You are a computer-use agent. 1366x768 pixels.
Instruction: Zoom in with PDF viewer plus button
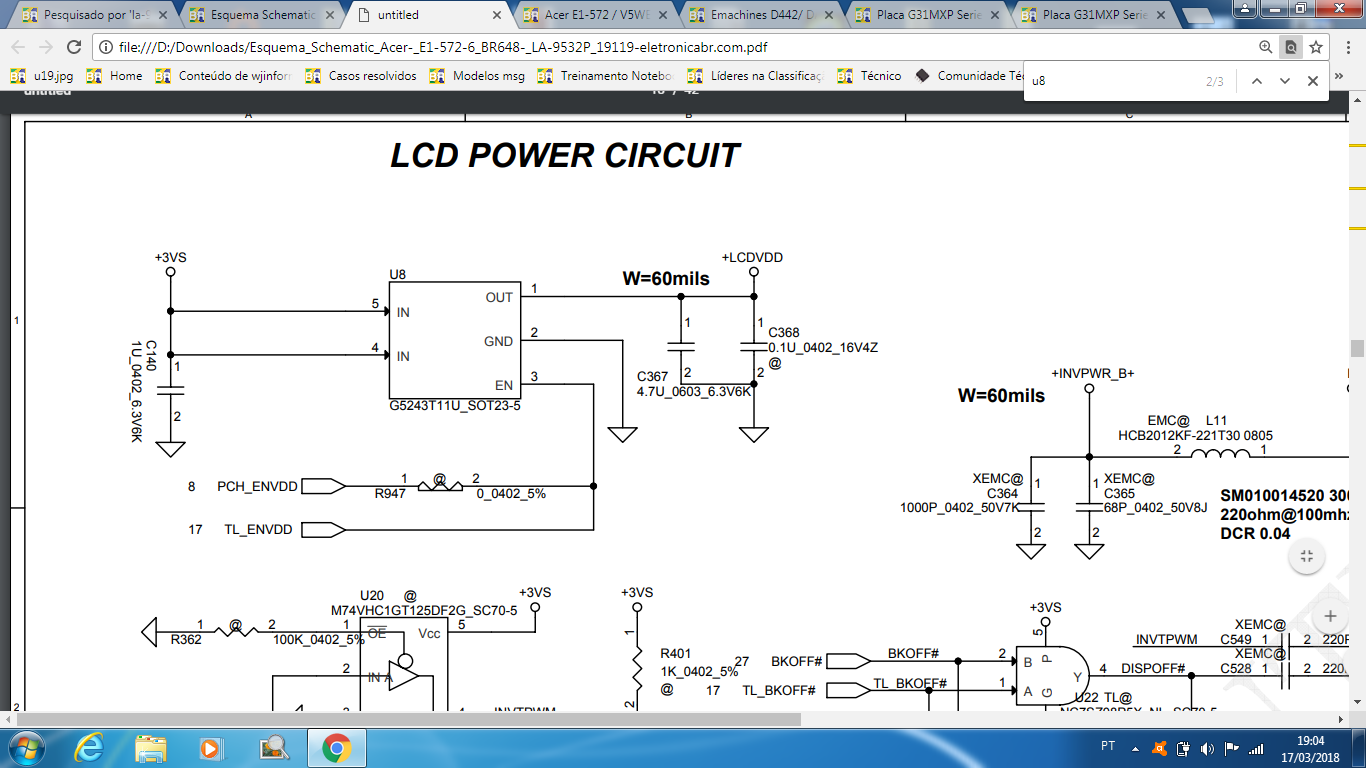point(1330,616)
